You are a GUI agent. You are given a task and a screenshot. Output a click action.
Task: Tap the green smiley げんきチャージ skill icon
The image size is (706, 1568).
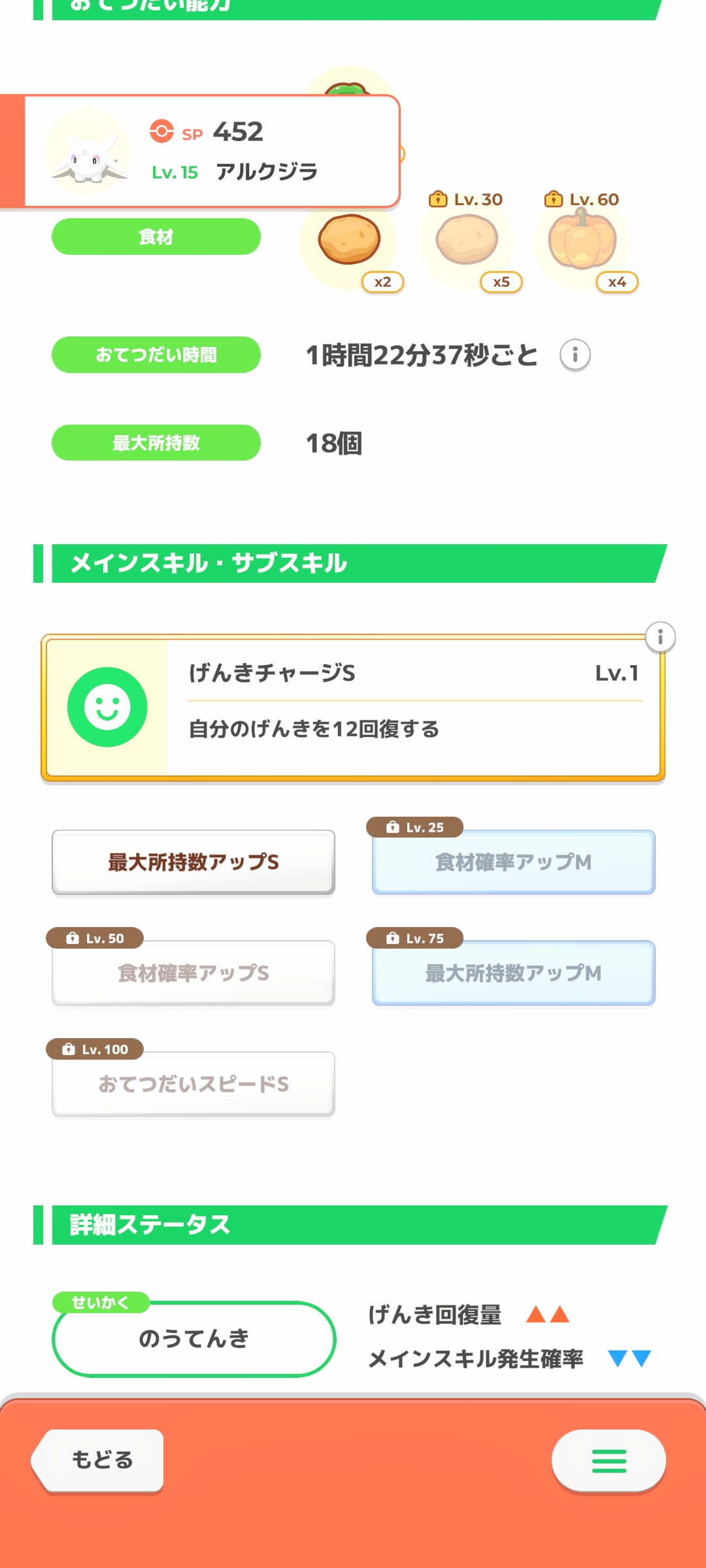click(x=107, y=707)
